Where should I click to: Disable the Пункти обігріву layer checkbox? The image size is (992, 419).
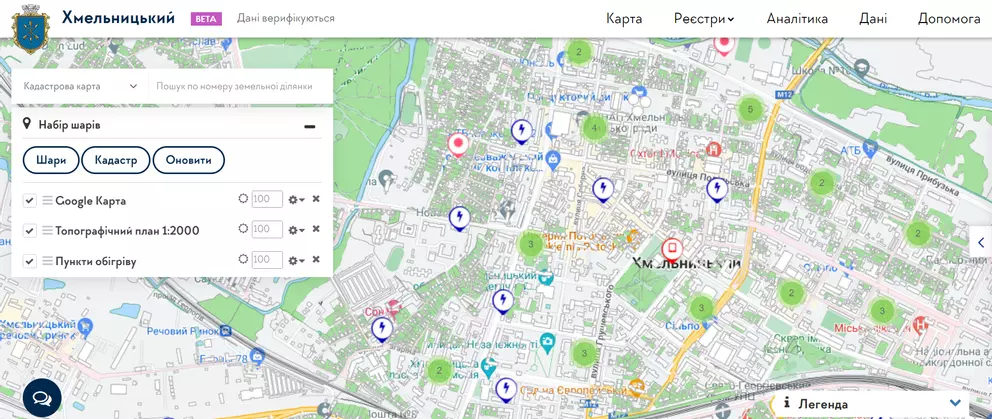pos(30,261)
